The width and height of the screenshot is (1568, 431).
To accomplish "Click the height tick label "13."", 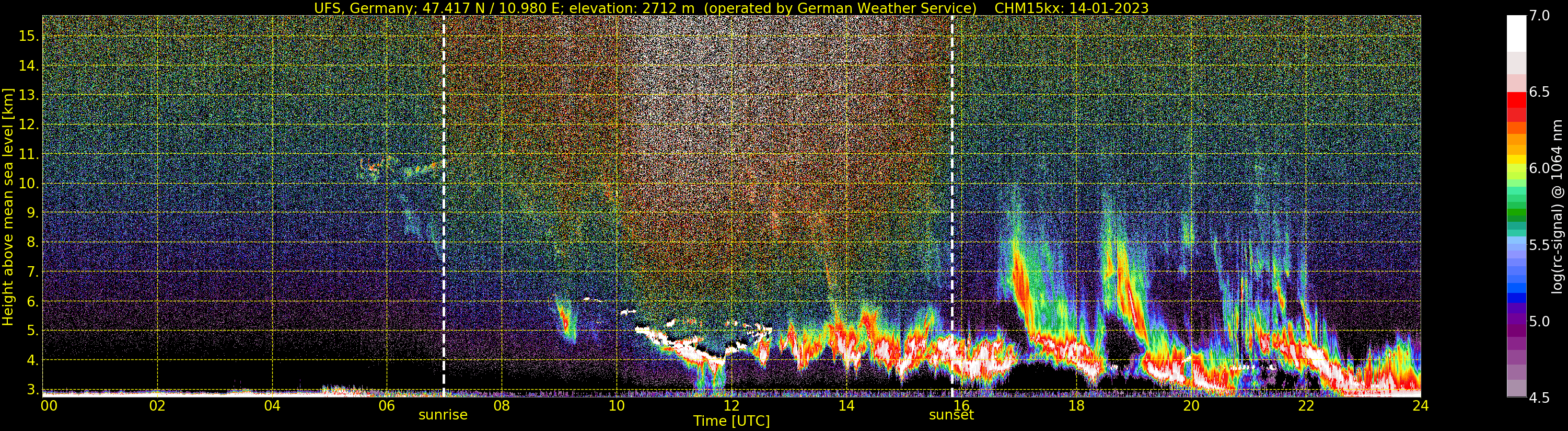I will click(x=28, y=95).
